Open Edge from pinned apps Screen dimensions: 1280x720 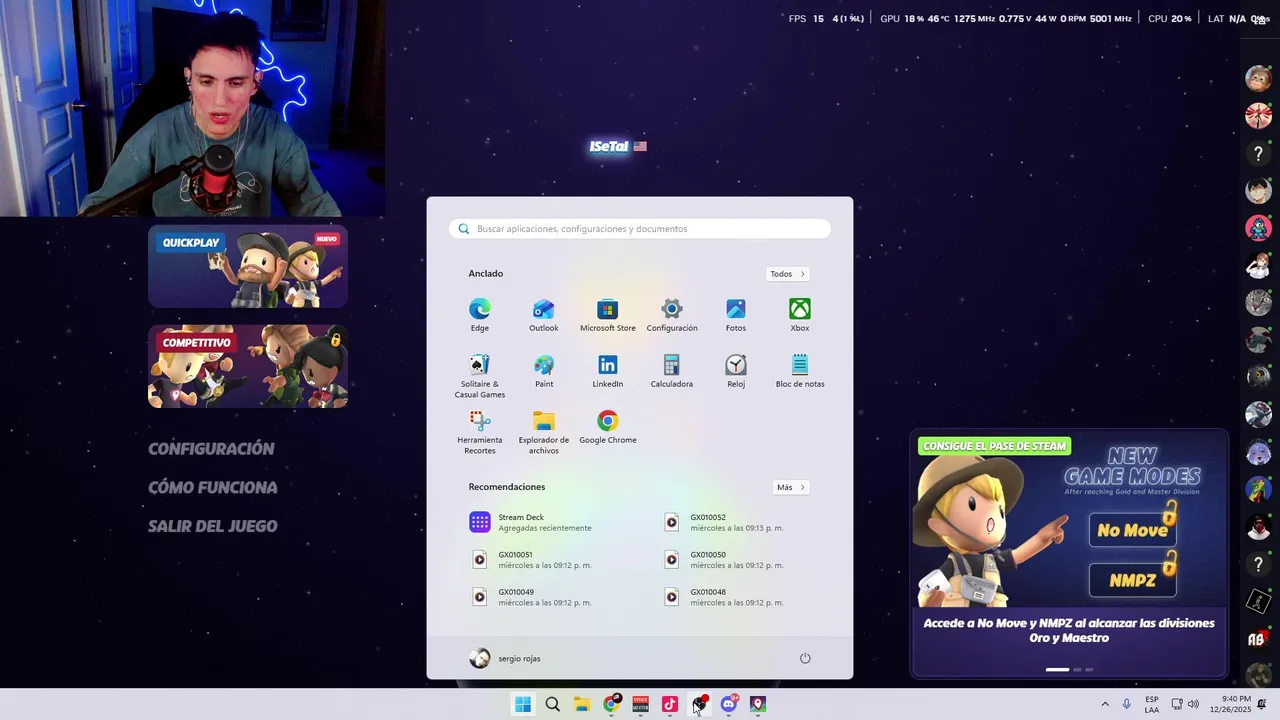480,314
